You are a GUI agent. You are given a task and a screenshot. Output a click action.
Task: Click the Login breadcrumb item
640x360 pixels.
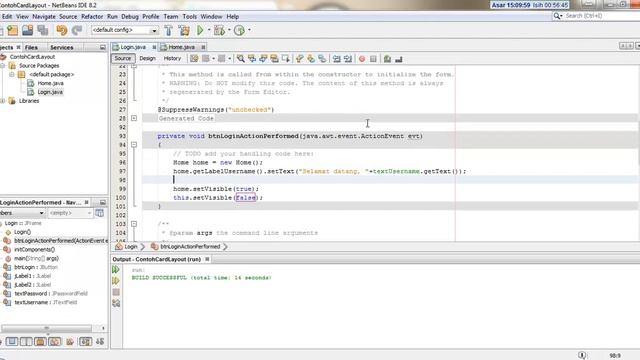click(x=131, y=247)
